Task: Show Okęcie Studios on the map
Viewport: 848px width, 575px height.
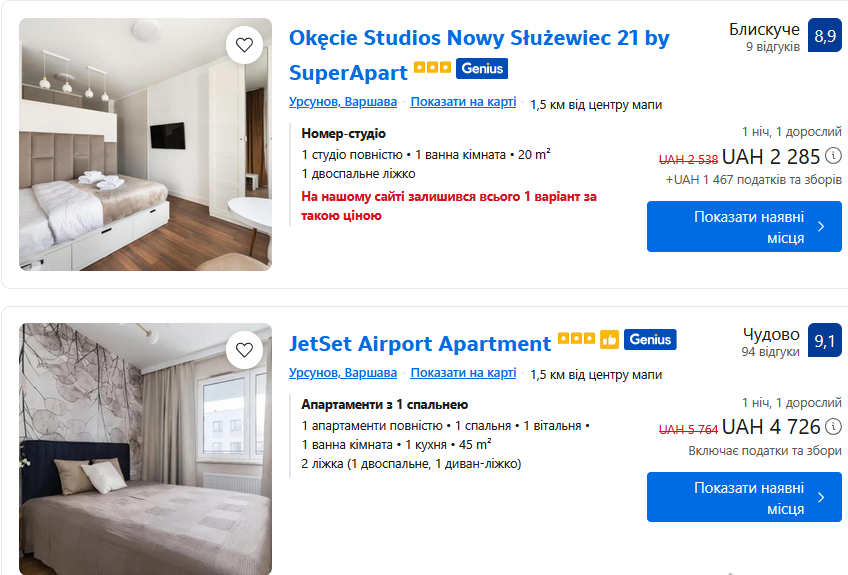Action: coord(463,102)
